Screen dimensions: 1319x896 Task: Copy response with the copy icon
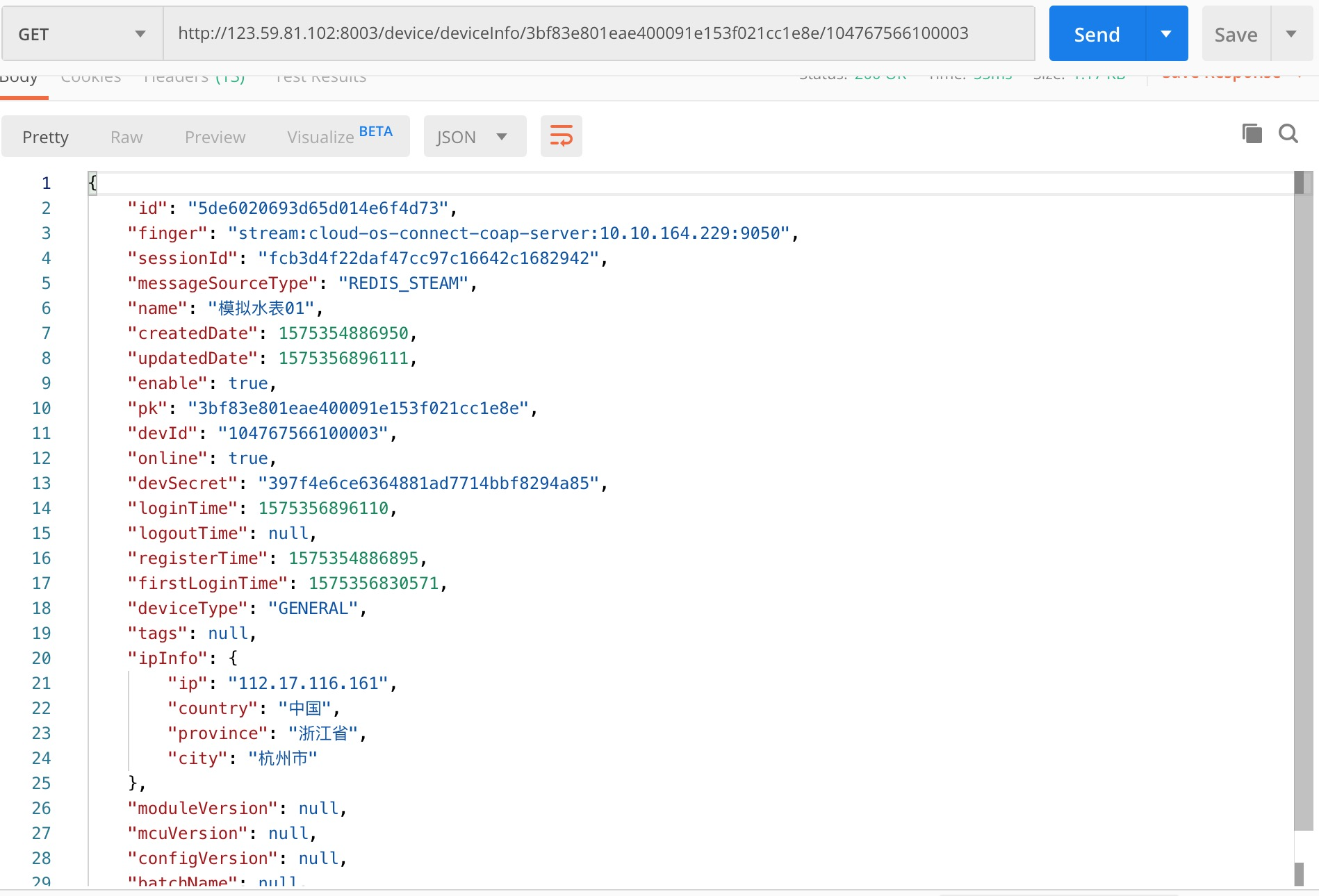pyautogui.click(x=1252, y=133)
